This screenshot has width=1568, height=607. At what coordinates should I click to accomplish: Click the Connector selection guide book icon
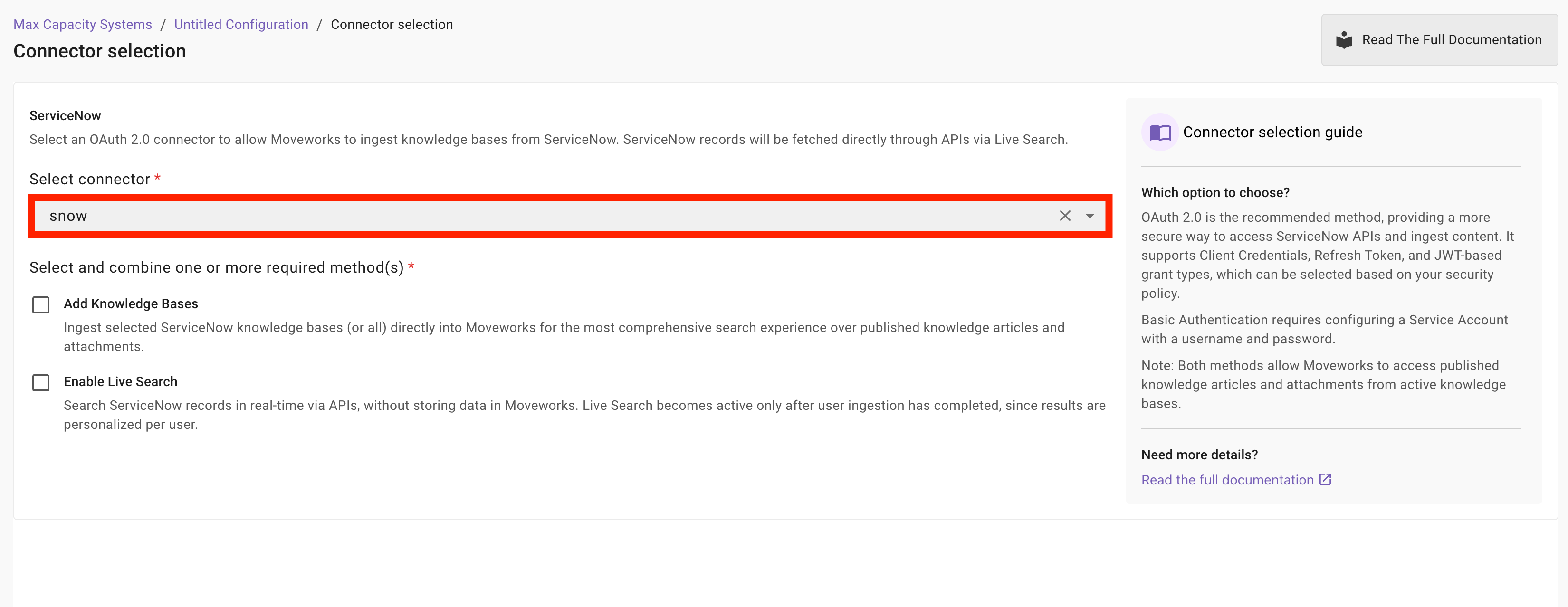(1159, 132)
